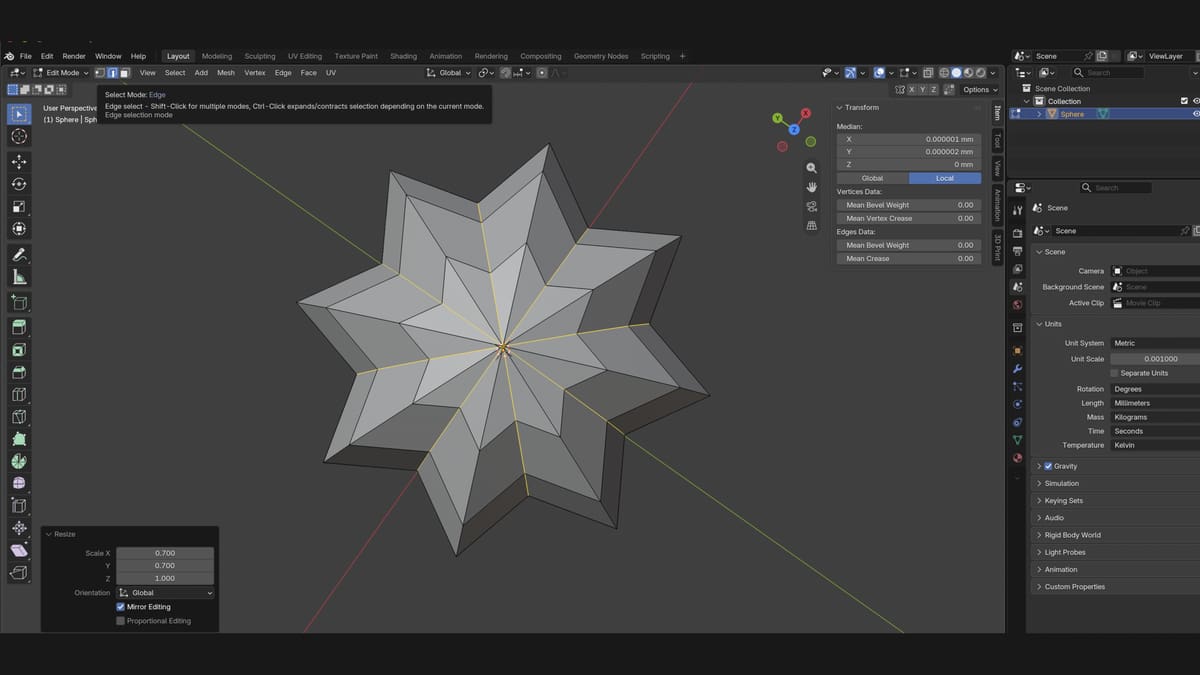Activate the Extrude Region tool
The height and width of the screenshot is (675, 1200).
(19, 327)
